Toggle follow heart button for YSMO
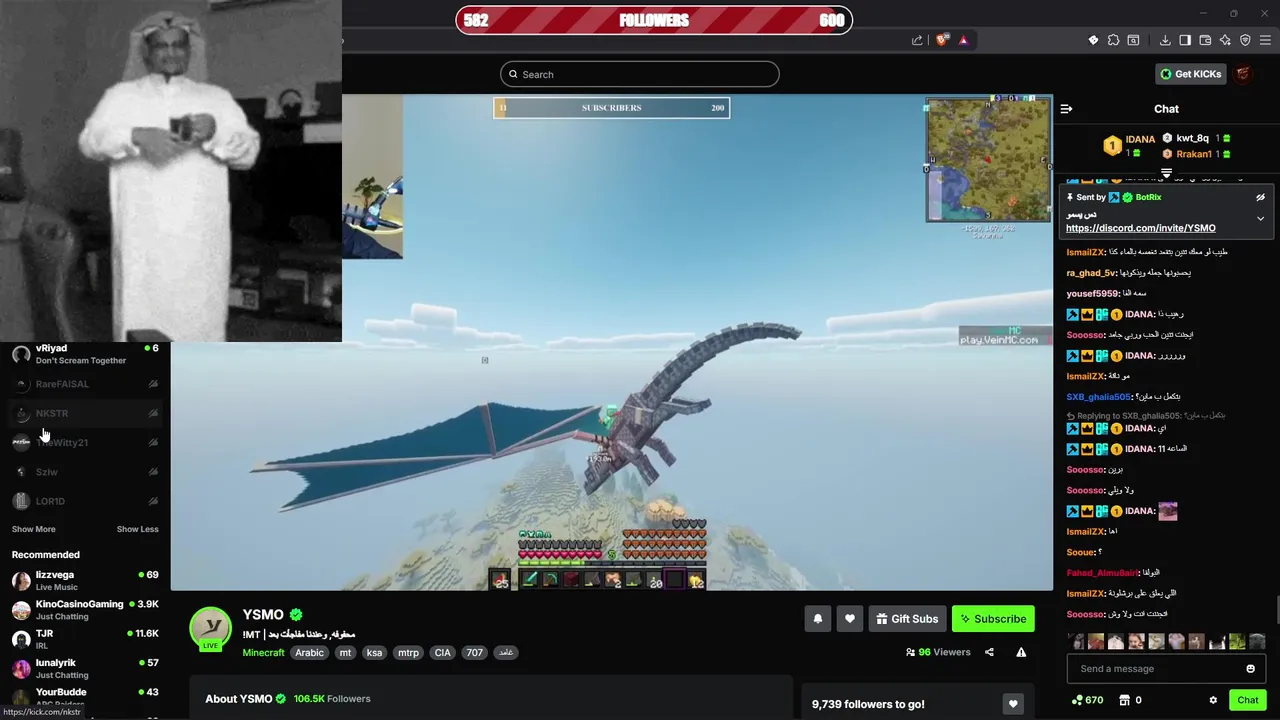The width and height of the screenshot is (1280, 720). 849,619
